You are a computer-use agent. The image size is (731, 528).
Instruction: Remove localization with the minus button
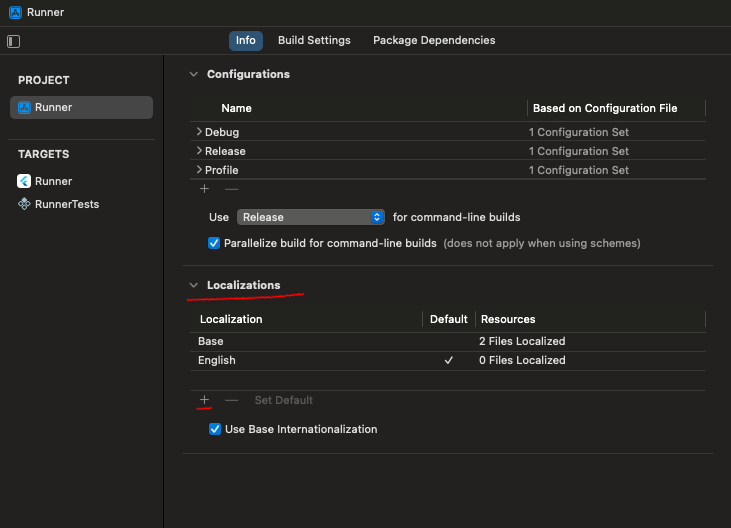pos(231,400)
